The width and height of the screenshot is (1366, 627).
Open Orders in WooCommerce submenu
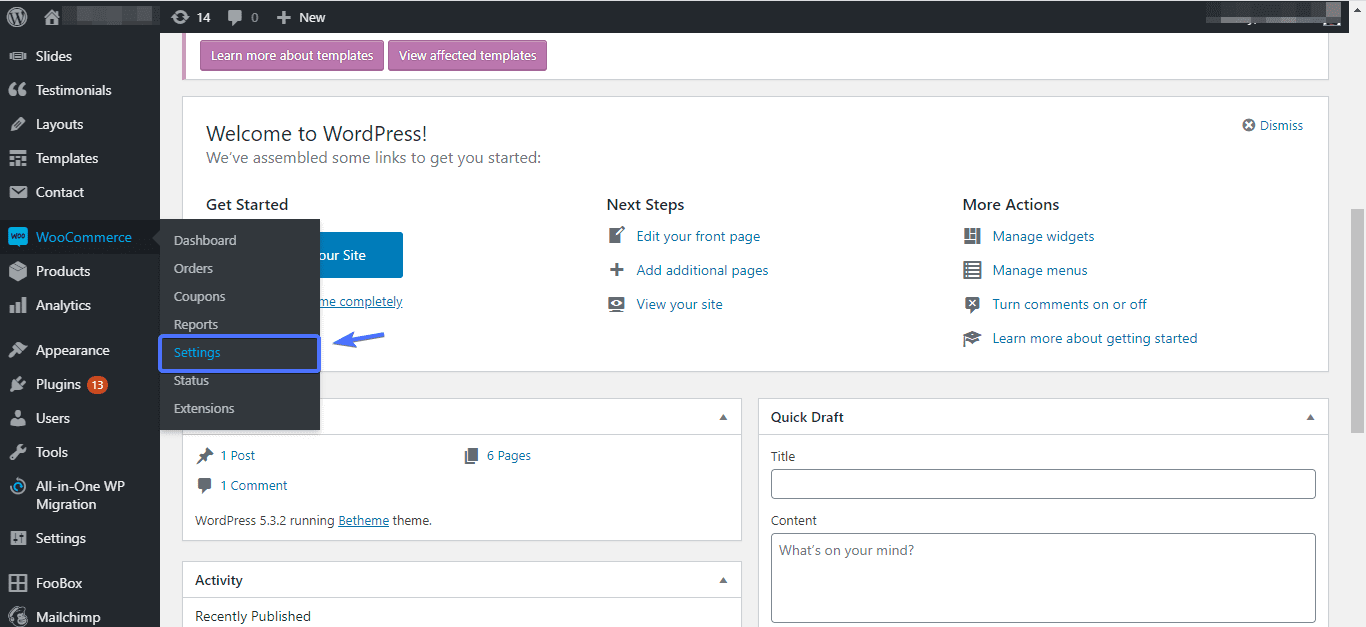click(x=193, y=268)
